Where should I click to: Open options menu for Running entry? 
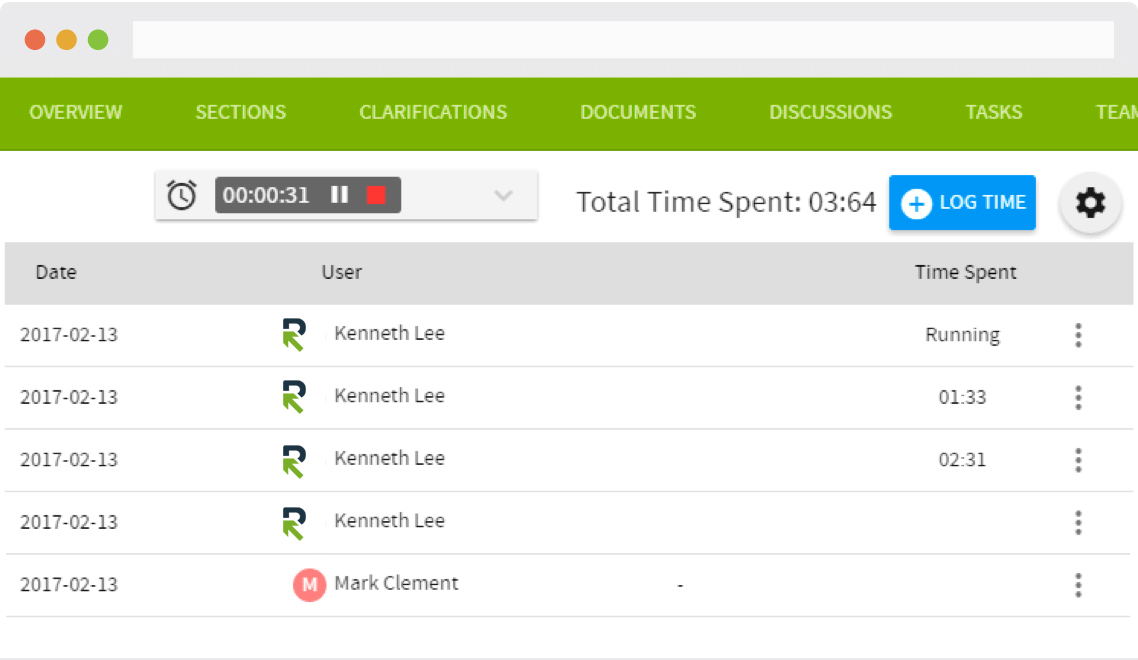point(1078,335)
